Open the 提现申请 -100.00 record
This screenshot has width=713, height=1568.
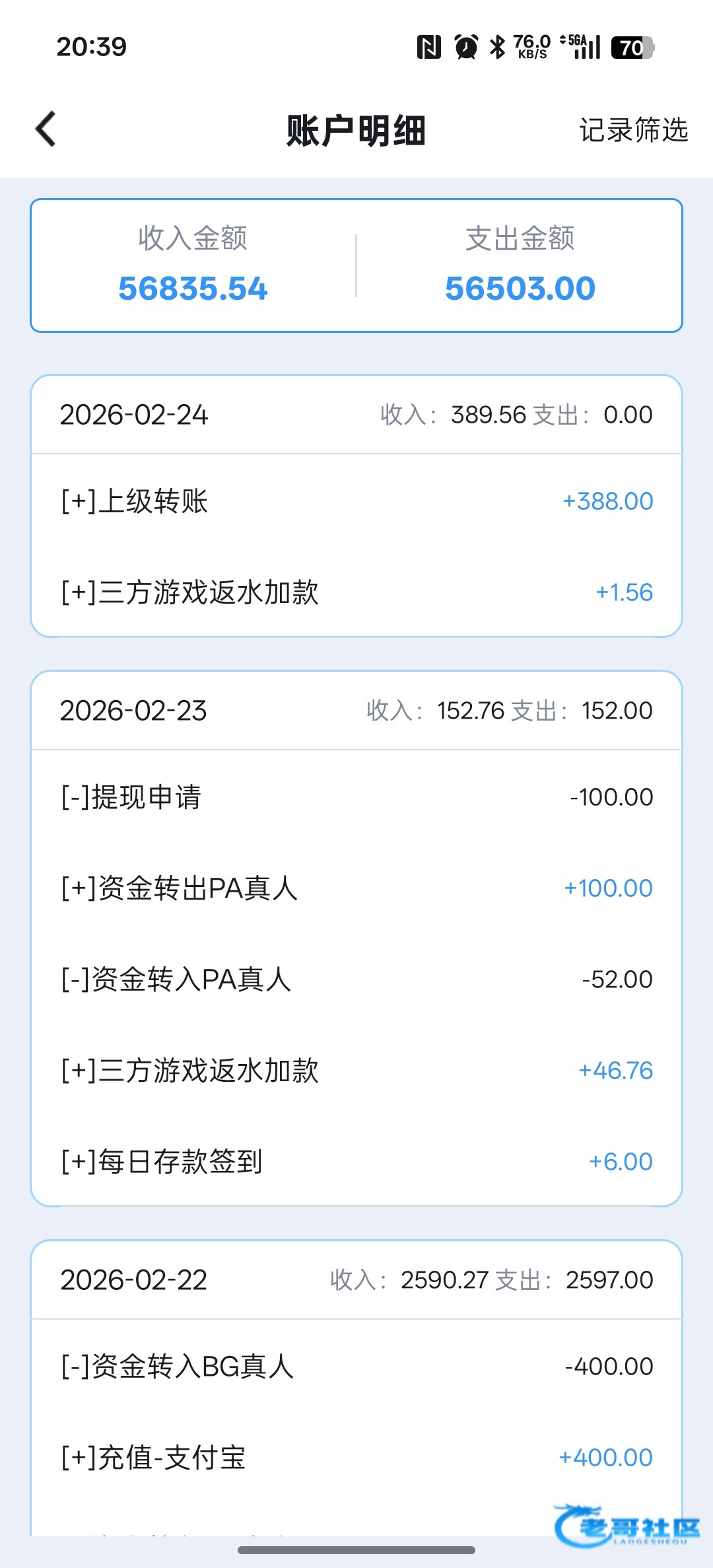pos(356,797)
